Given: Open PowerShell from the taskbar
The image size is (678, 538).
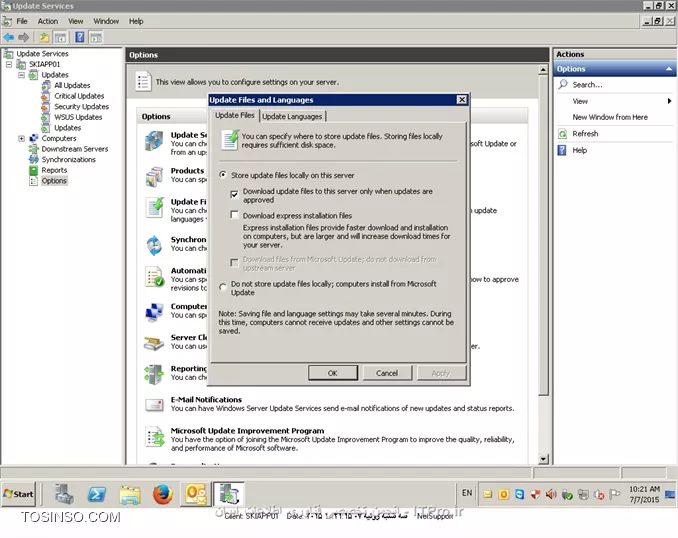Looking at the screenshot, I should [x=97, y=494].
